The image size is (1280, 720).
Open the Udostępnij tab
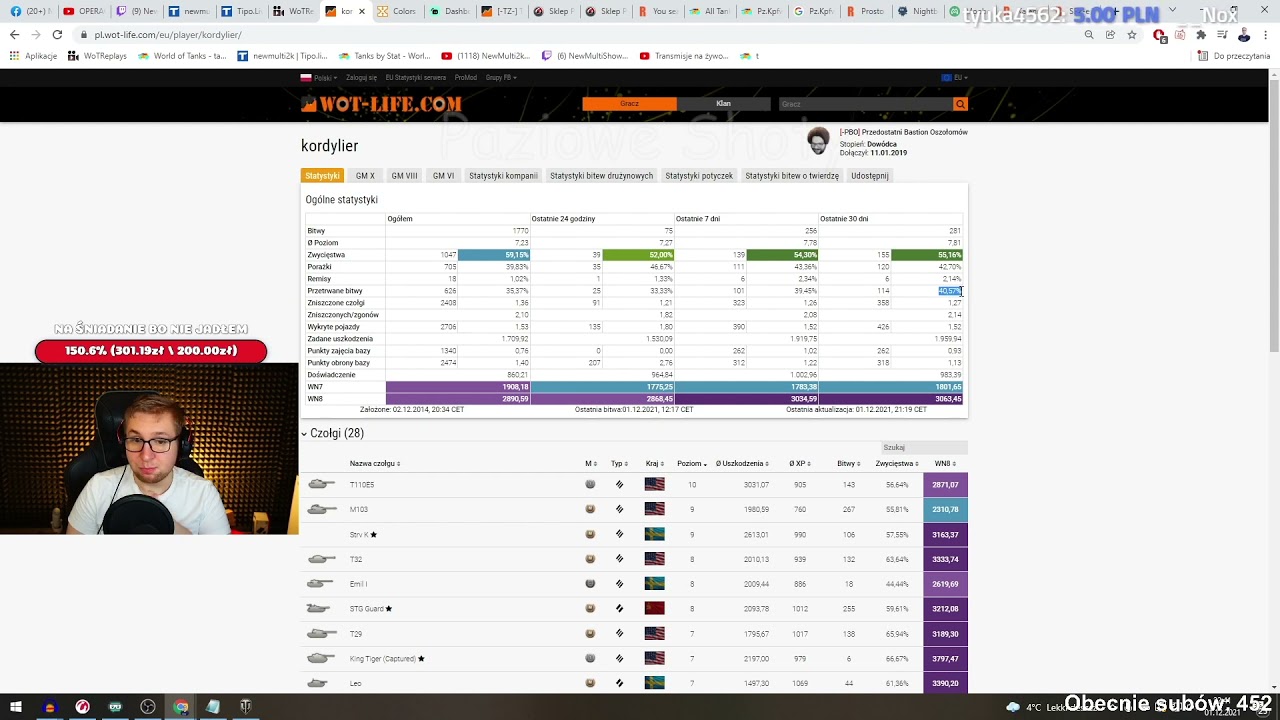click(869, 176)
